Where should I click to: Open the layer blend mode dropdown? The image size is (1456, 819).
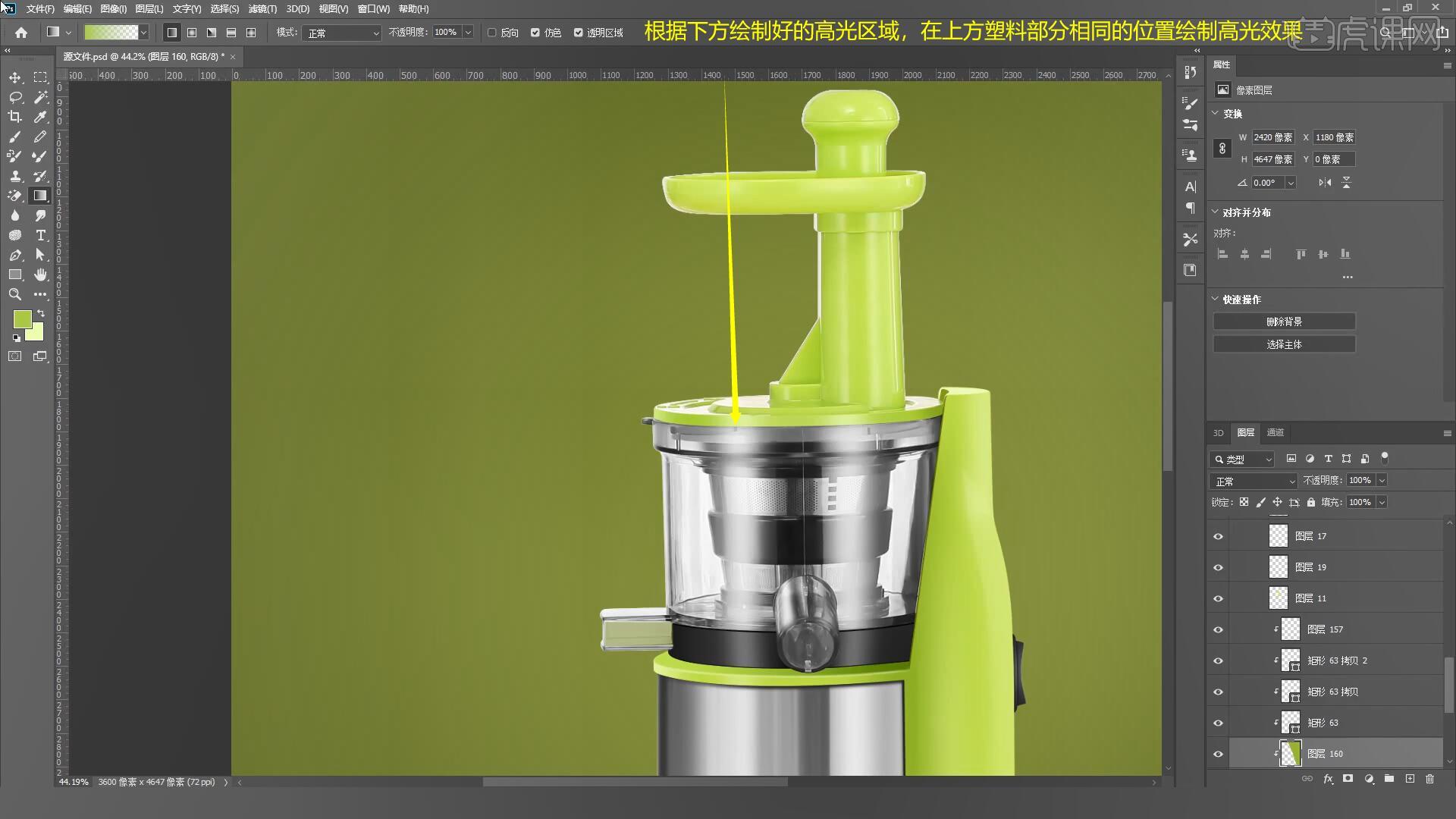(1254, 481)
